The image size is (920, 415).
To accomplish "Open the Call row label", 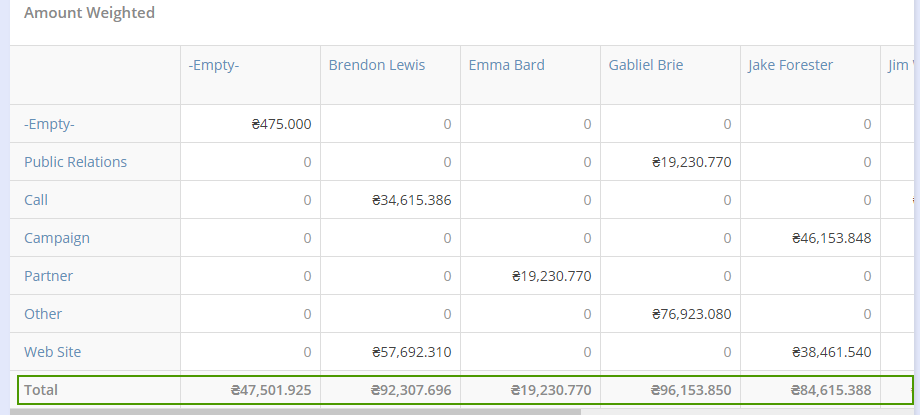I will click(x=36, y=200).
